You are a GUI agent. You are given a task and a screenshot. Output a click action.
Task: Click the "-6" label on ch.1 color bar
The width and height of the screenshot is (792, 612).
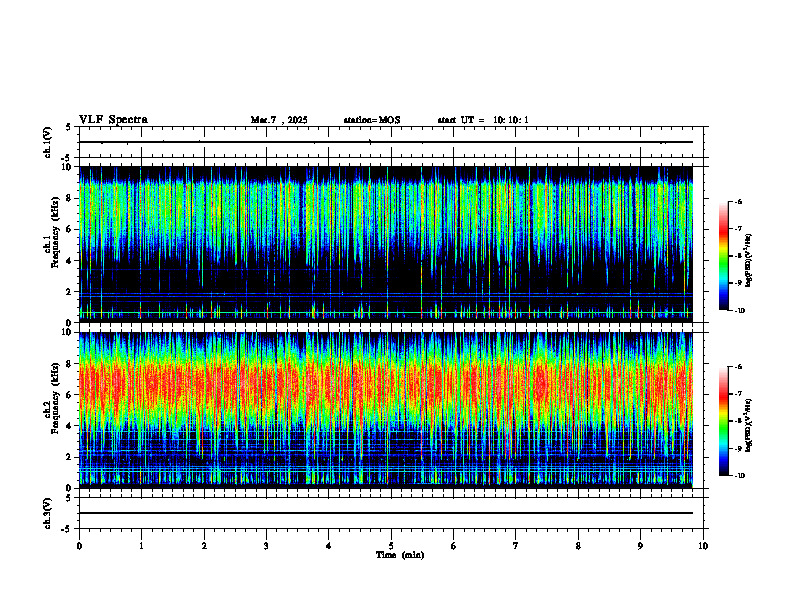(738, 202)
